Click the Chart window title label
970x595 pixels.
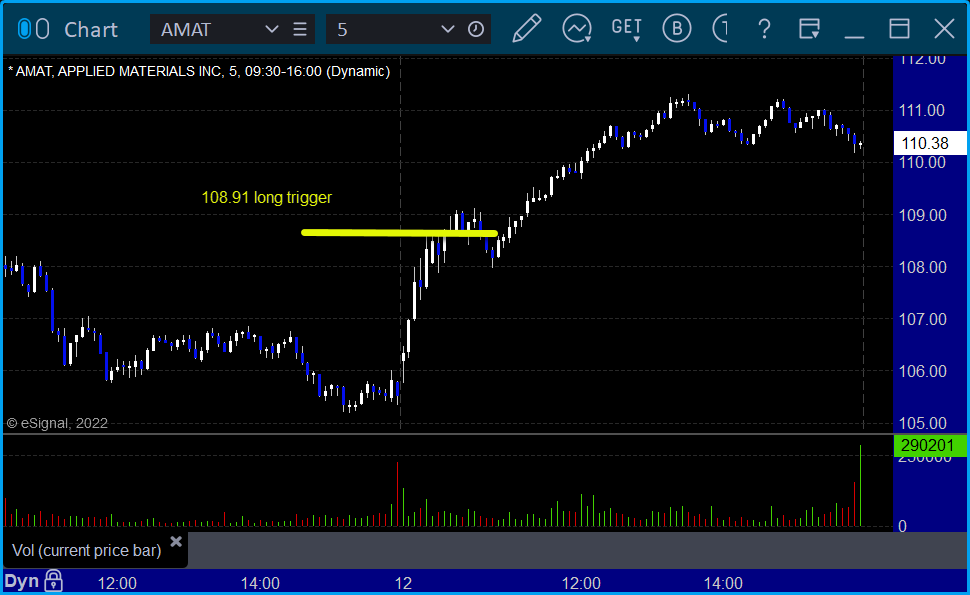point(91,30)
